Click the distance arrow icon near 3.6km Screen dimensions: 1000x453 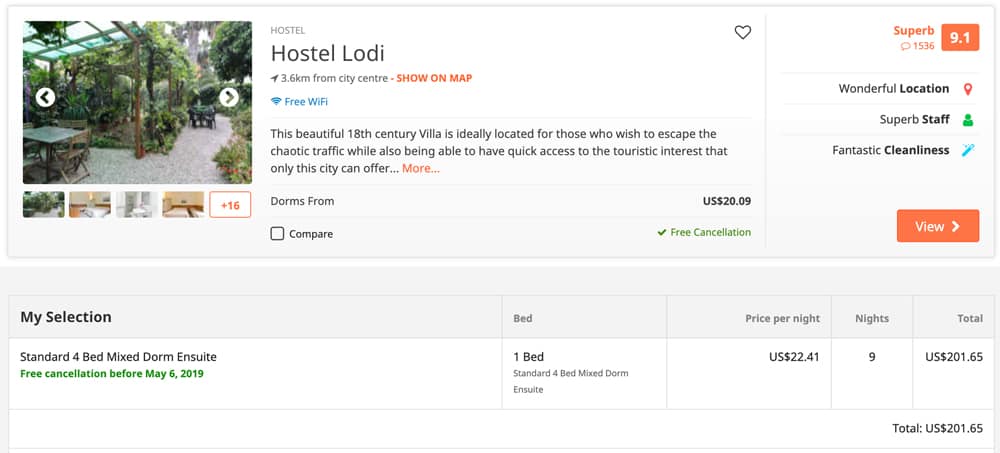(x=274, y=78)
